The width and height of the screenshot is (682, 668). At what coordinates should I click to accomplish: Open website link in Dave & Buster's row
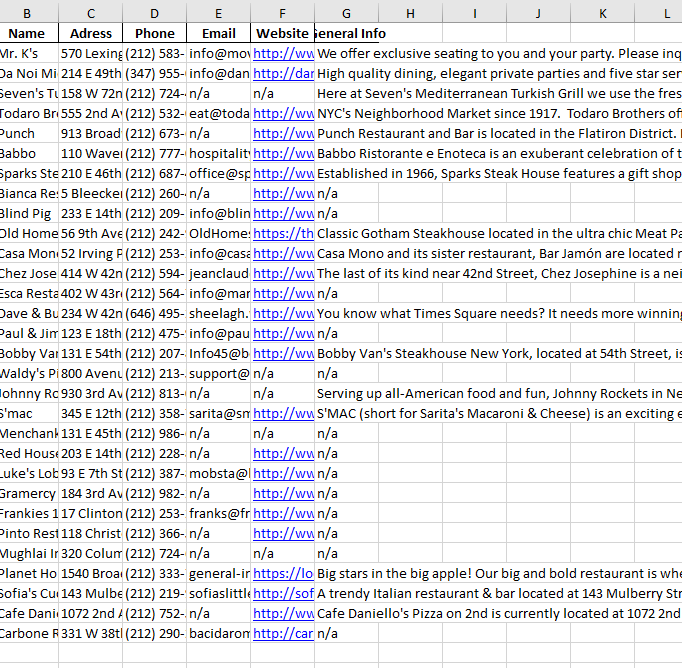[283, 314]
